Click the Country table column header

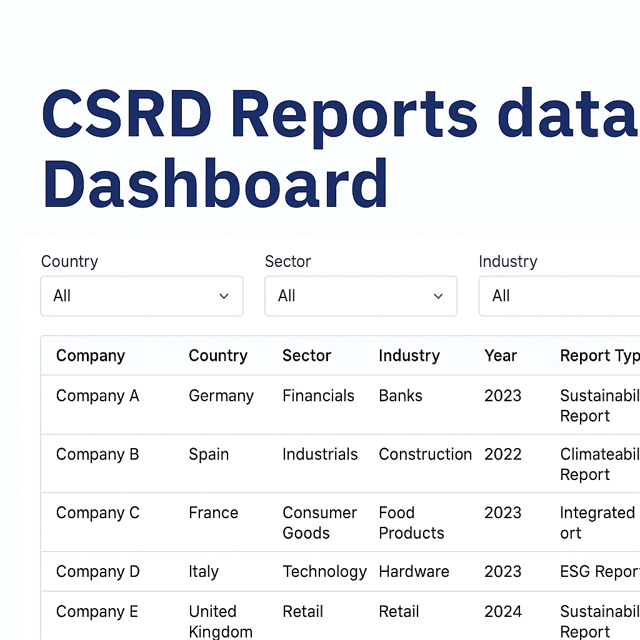point(217,355)
